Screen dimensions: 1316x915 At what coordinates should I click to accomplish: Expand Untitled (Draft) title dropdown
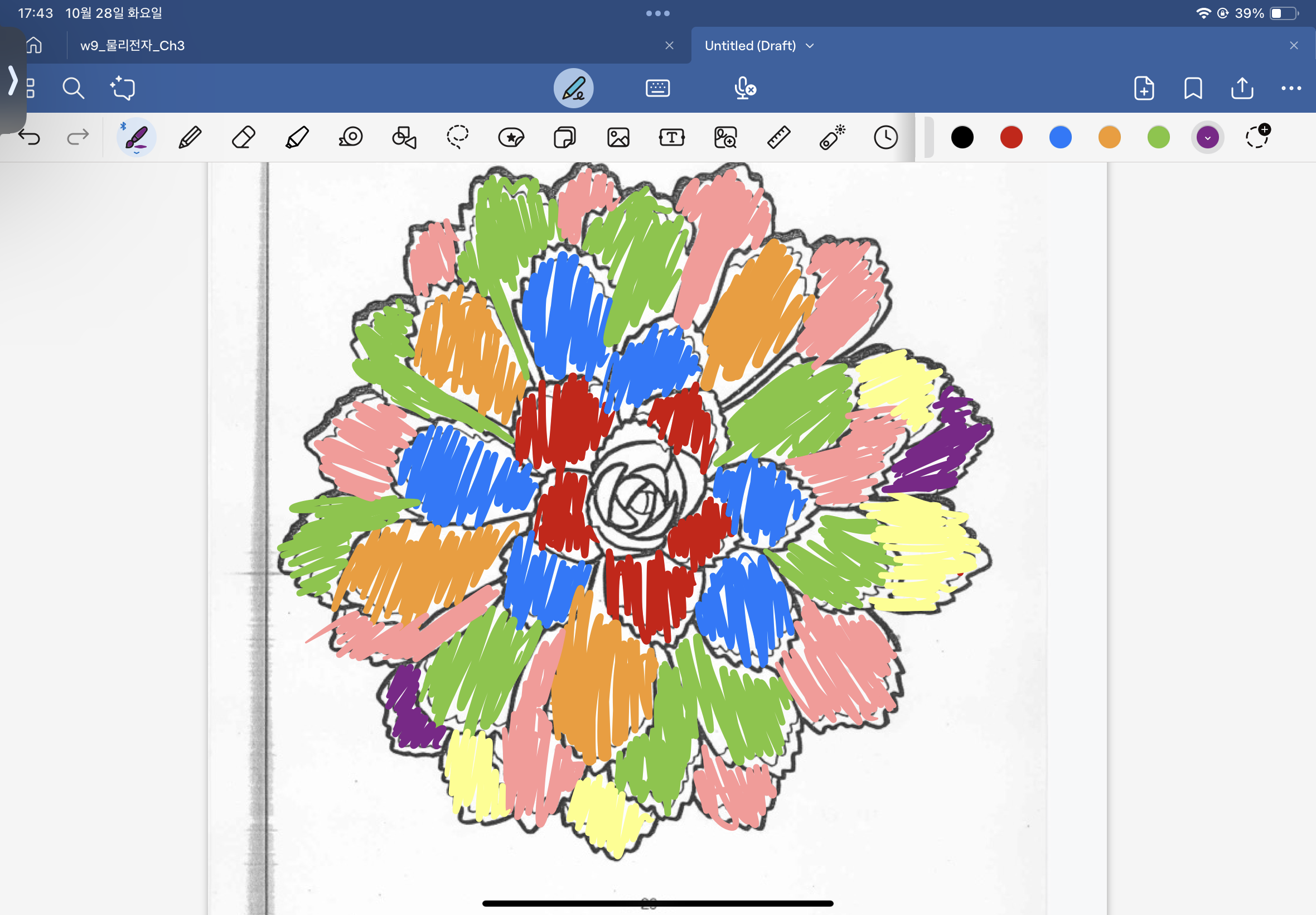810,46
